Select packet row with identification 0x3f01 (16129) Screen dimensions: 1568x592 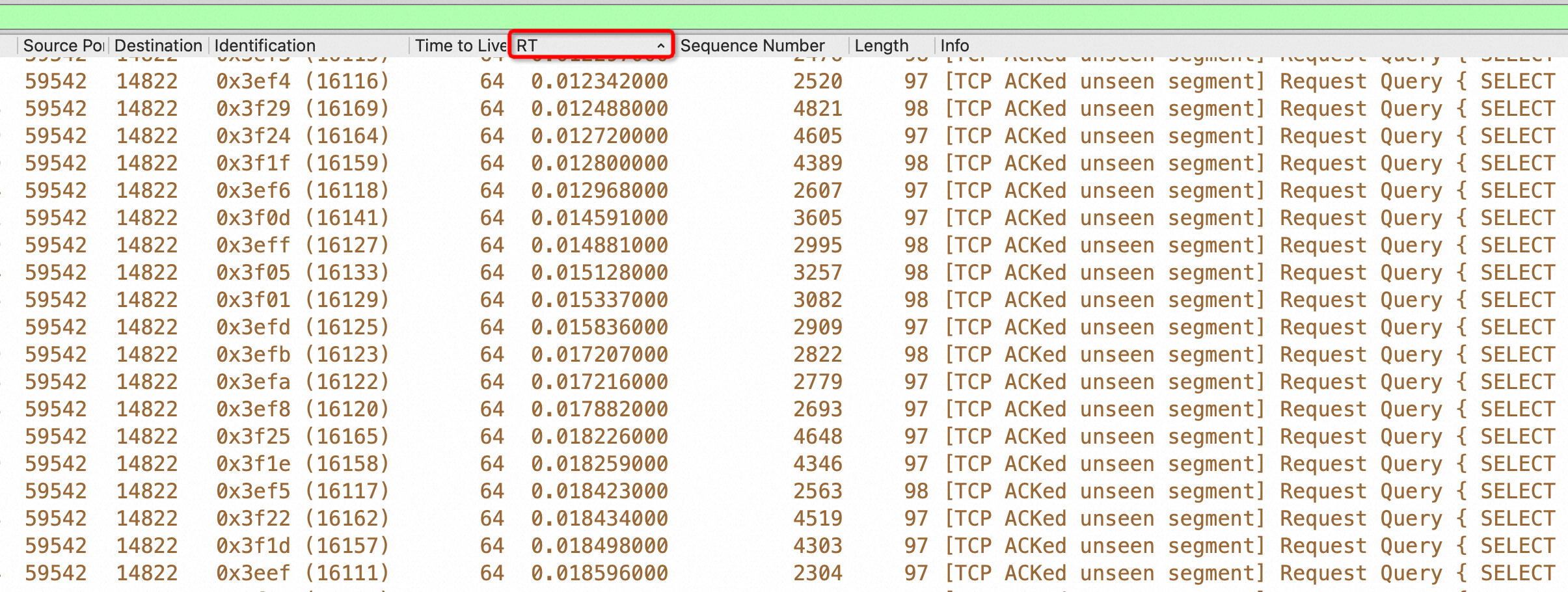click(784, 300)
